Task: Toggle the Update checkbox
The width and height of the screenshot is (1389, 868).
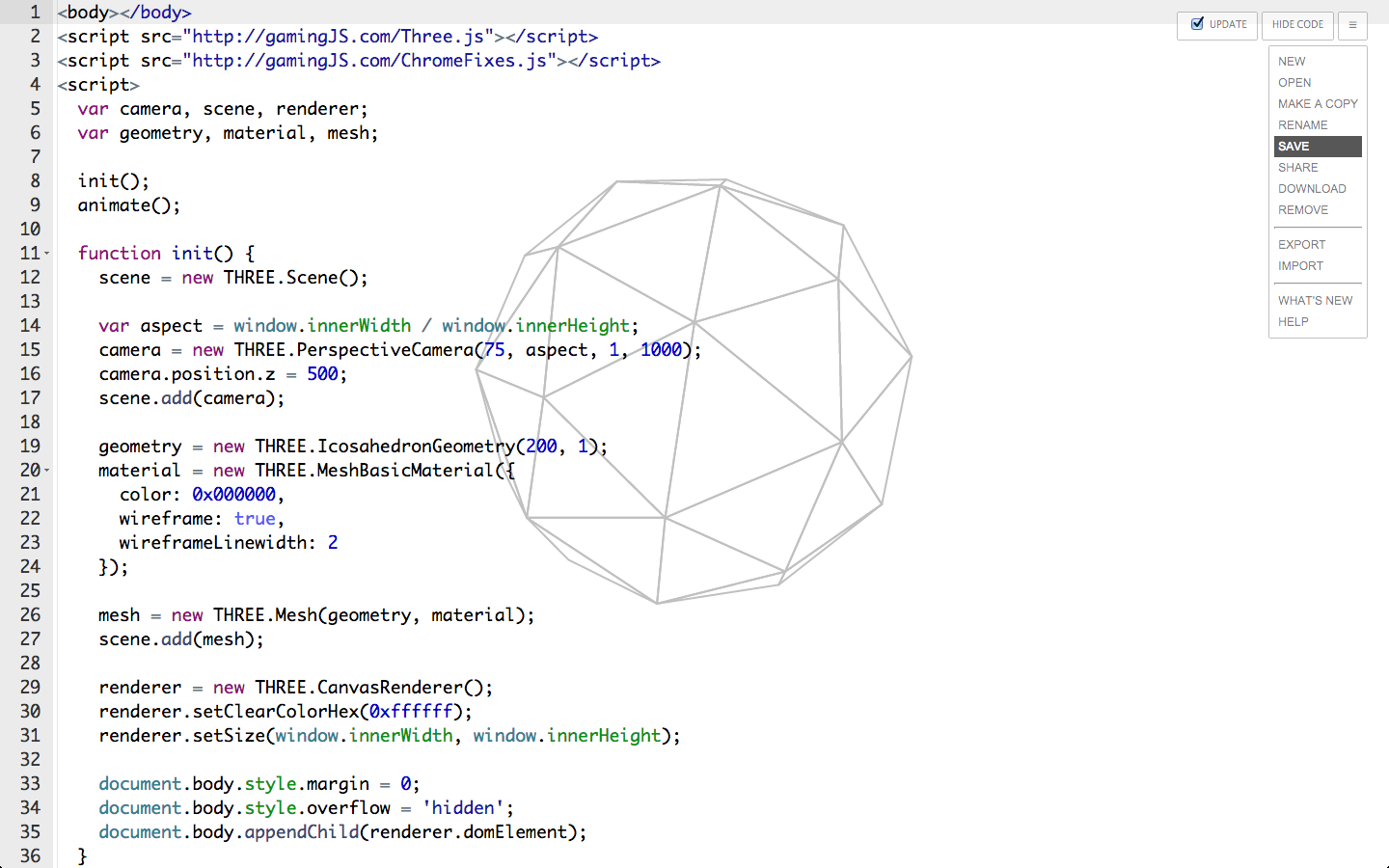Action: click(x=1198, y=24)
